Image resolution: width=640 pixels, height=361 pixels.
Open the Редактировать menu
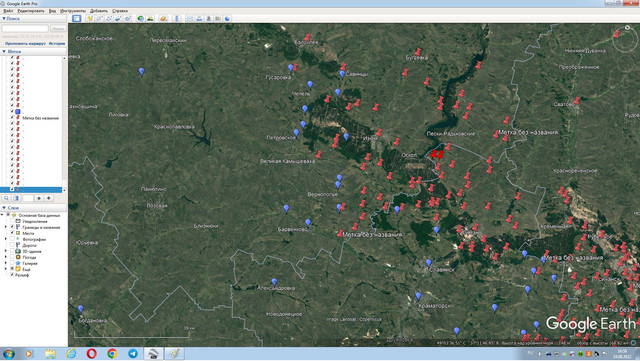pos(31,11)
